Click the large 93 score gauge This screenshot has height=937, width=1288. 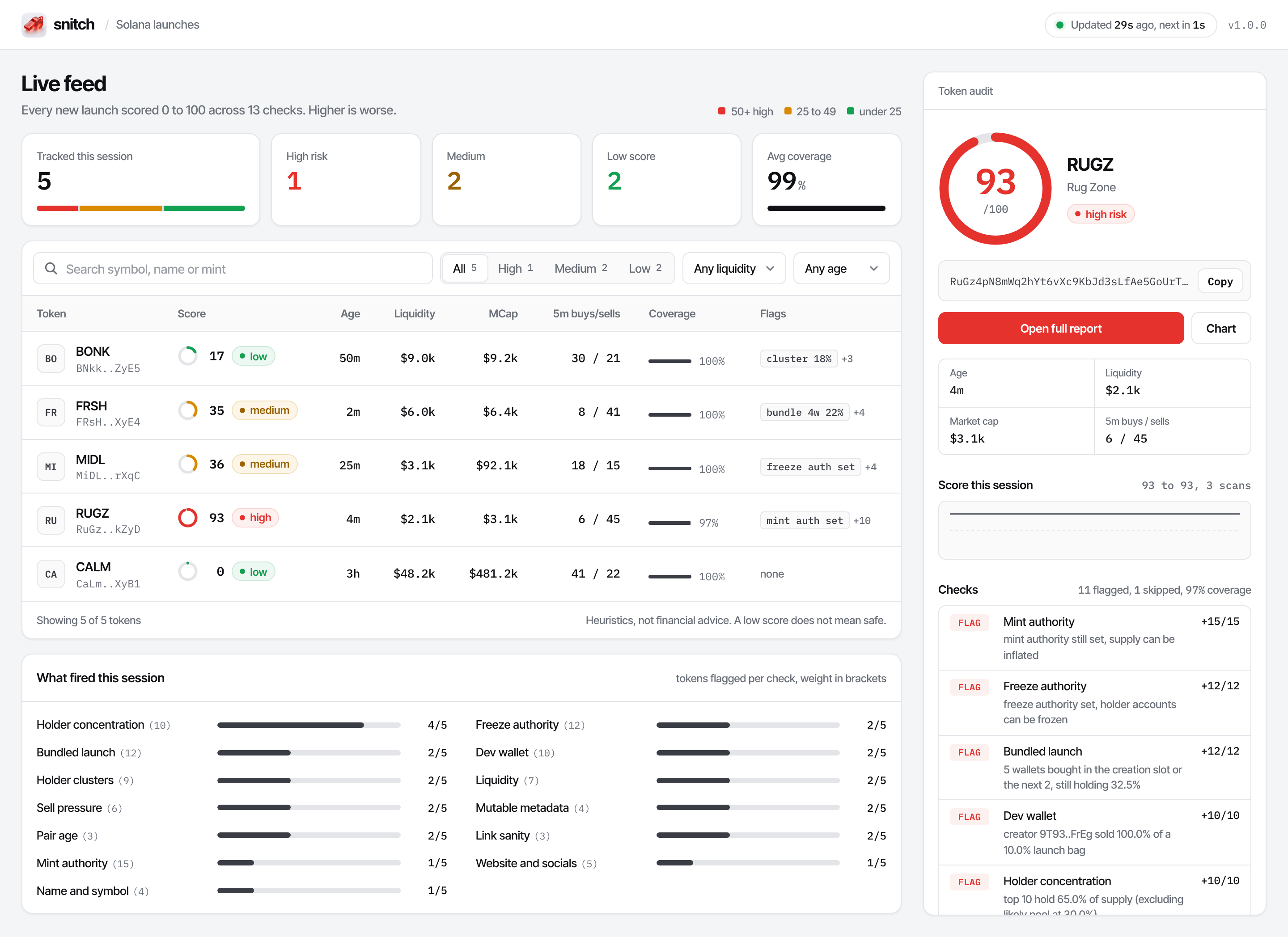(995, 189)
